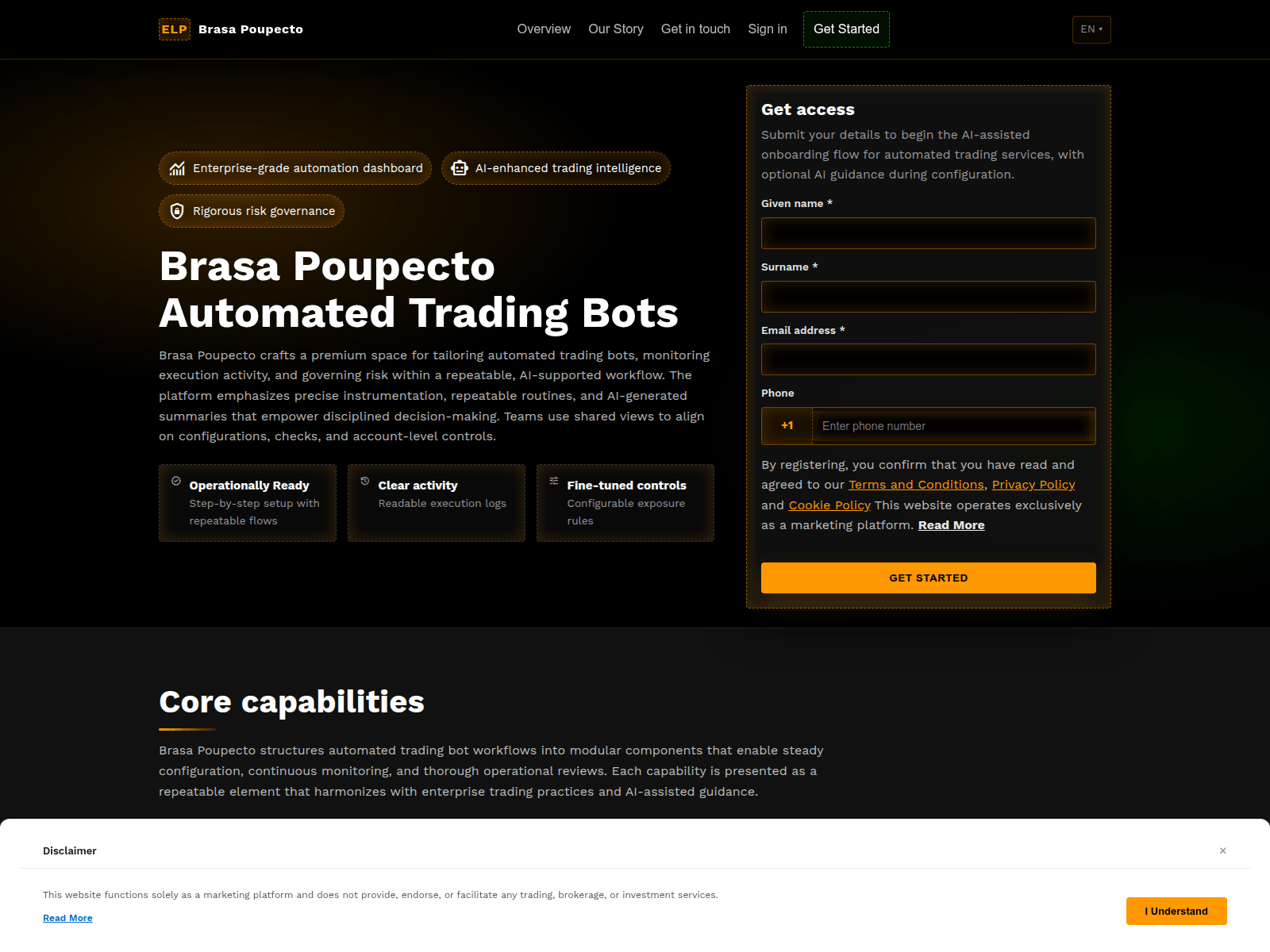Focus the Email address input field
The width and height of the screenshot is (1270, 952).
click(929, 359)
